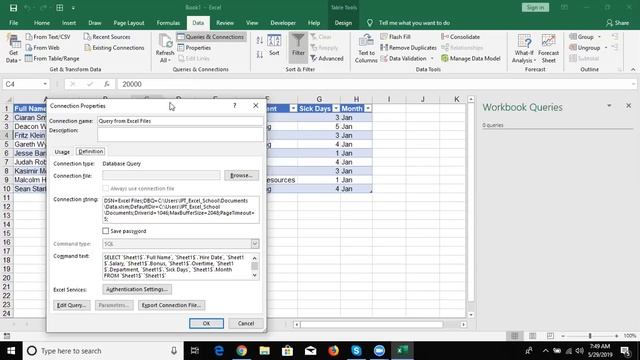Click Remove Duplicates
This screenshot has width=640, height=360.
(x=408, y=48)
